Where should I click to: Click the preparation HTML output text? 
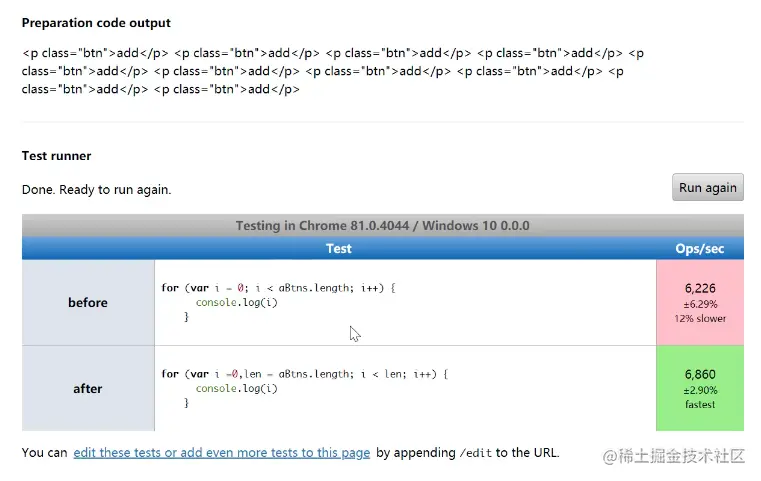[x=333, y=71]
